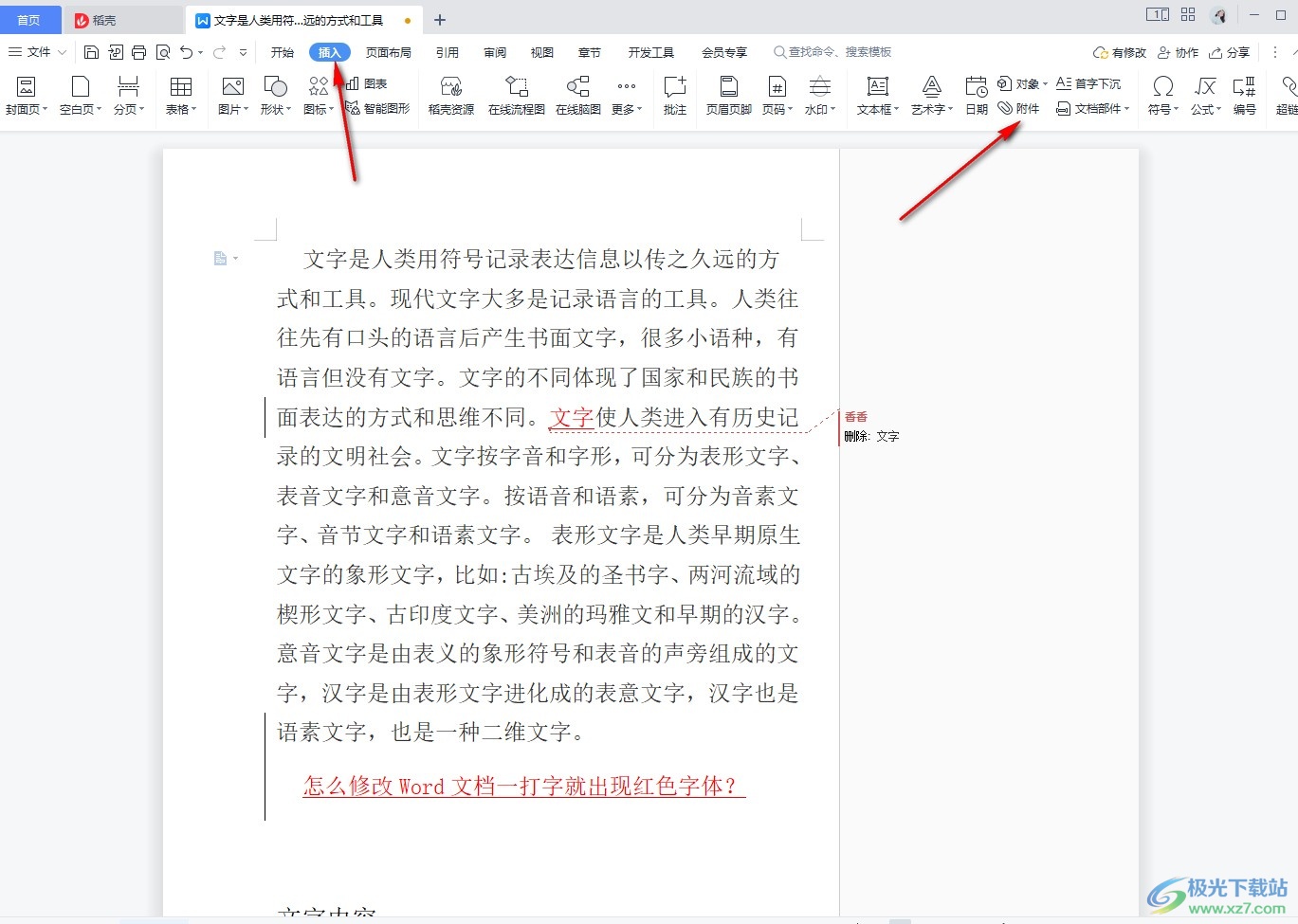Click the page layout marker icon beside paragraph
This screenshot has width=1298, height=924.
(x=221, y=259)
